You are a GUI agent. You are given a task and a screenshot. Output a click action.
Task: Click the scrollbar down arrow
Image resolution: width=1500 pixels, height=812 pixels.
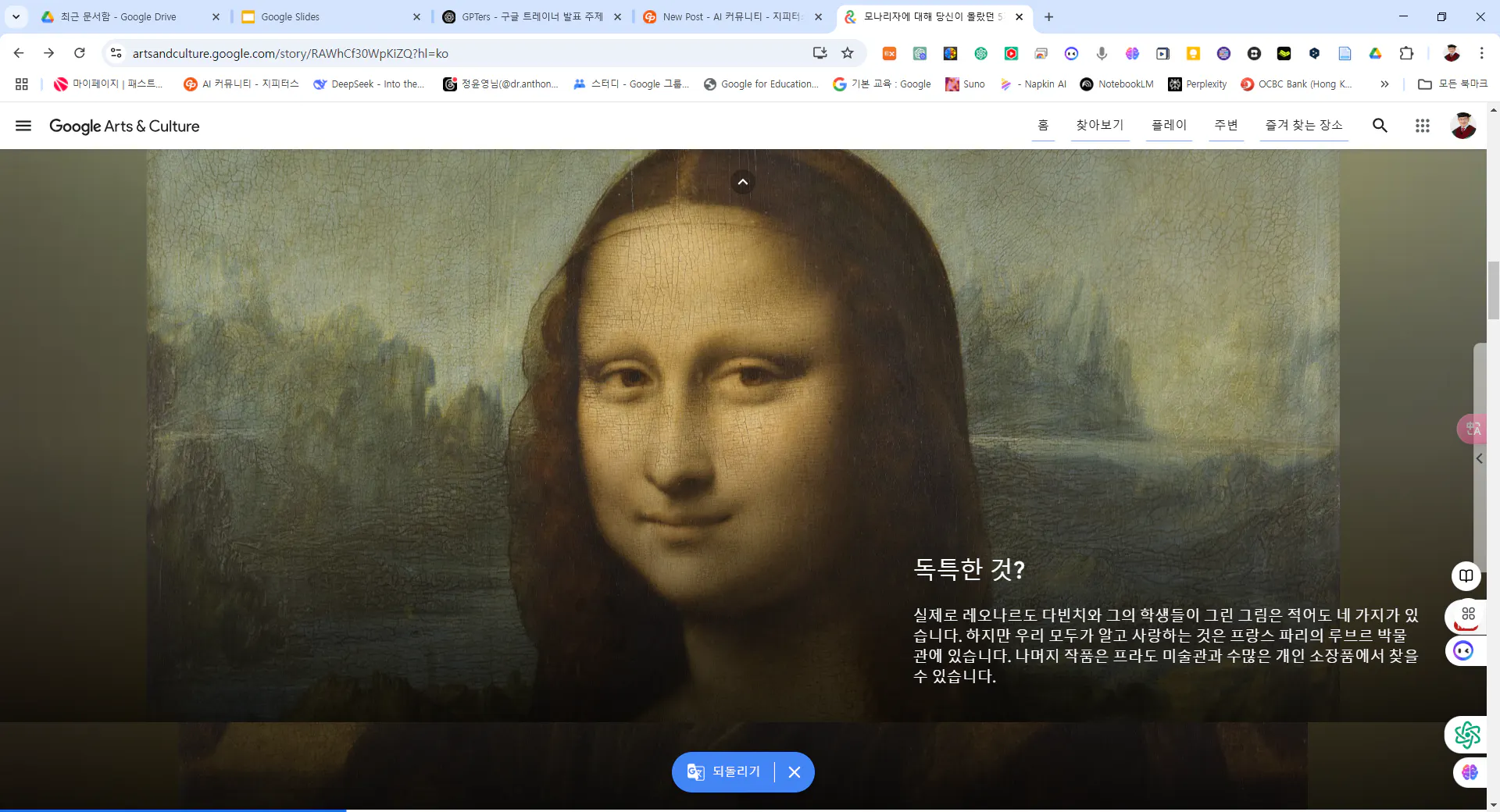click(1493, 804)
